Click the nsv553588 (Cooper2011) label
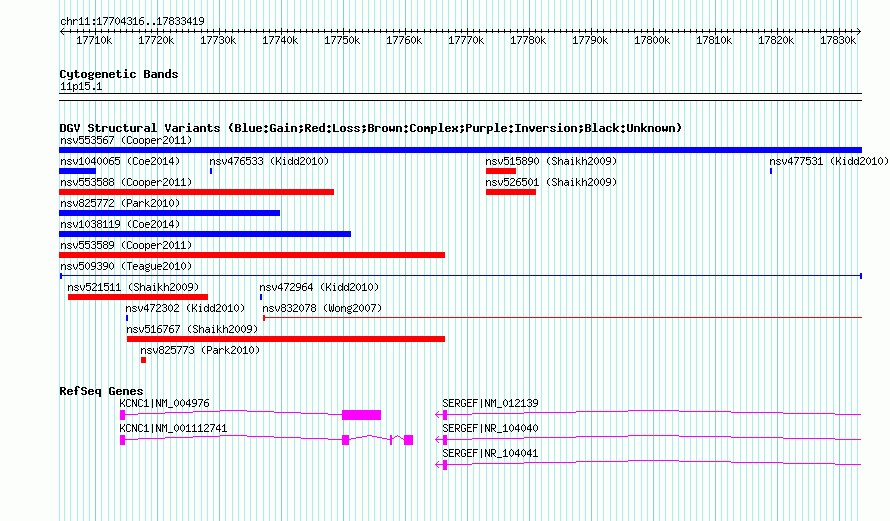The image size is (890, 521). point(126,182)
